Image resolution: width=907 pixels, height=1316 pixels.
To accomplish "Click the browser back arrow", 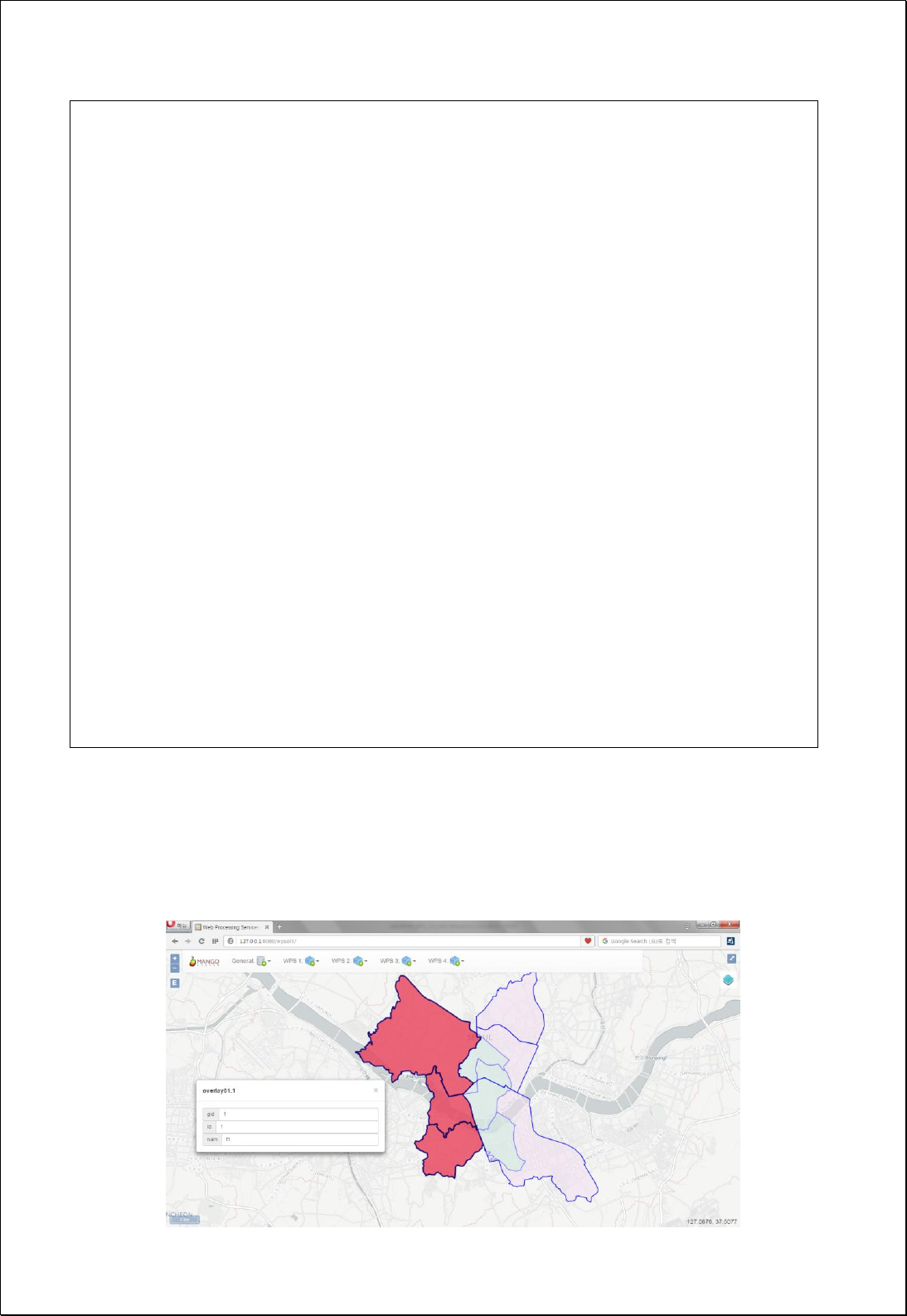I will pos(175,941).
